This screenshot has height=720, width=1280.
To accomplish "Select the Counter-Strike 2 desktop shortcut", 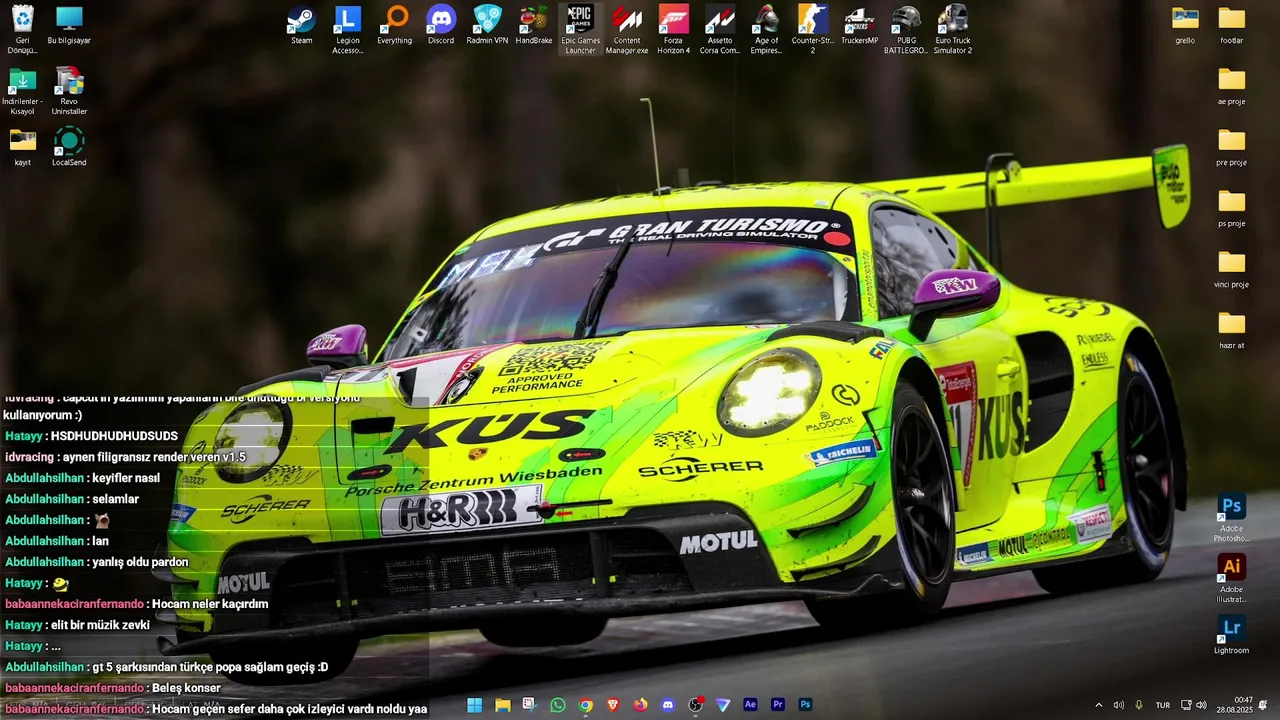I will pyautogui.click(x=813, y=30).
